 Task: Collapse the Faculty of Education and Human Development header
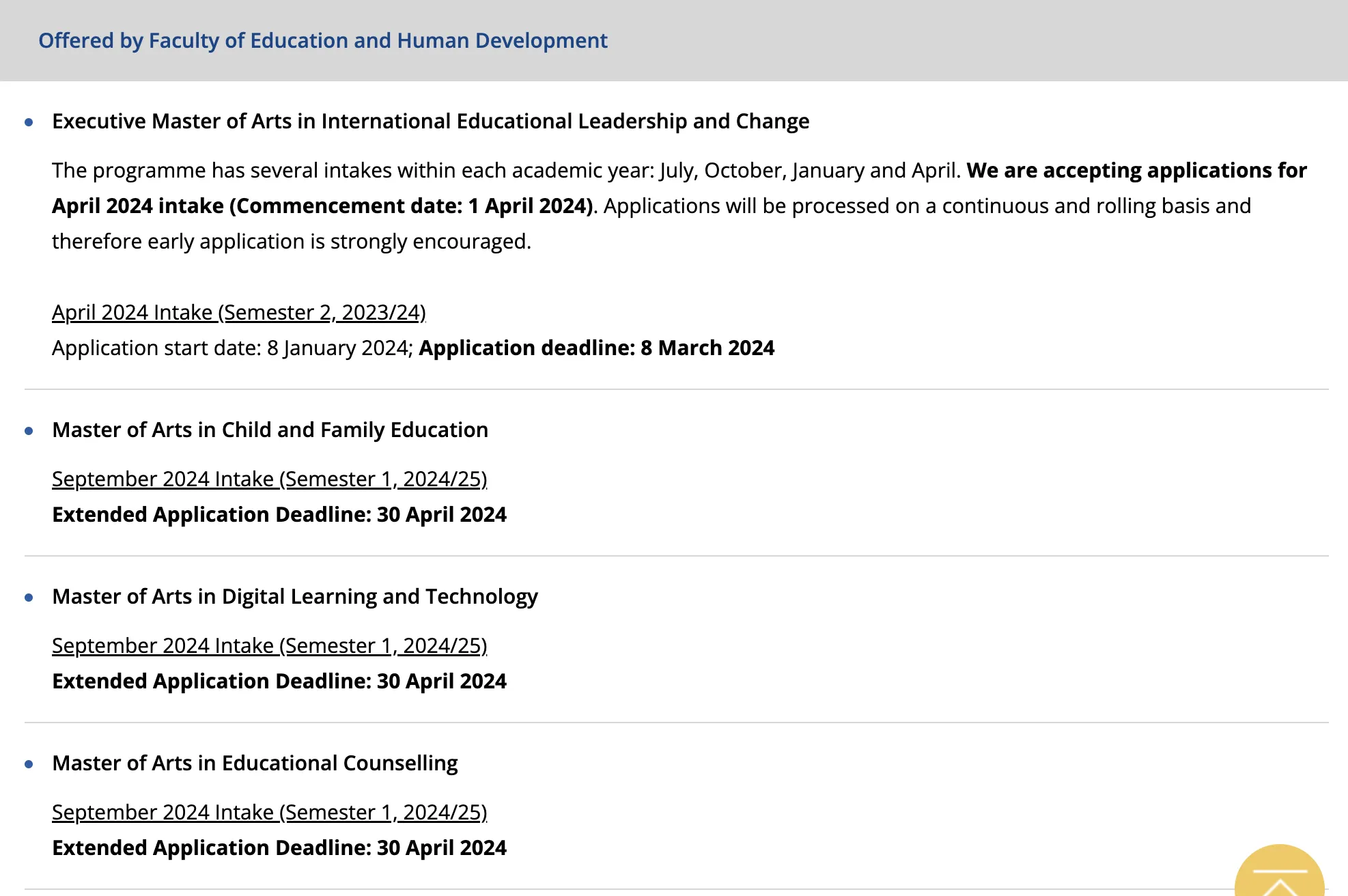tap(322, 41)
